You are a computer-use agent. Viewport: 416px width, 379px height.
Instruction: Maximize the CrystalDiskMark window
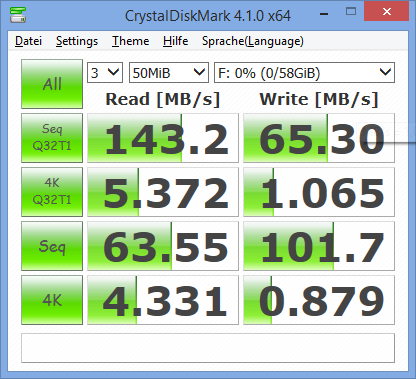click(x=351, y=12)
